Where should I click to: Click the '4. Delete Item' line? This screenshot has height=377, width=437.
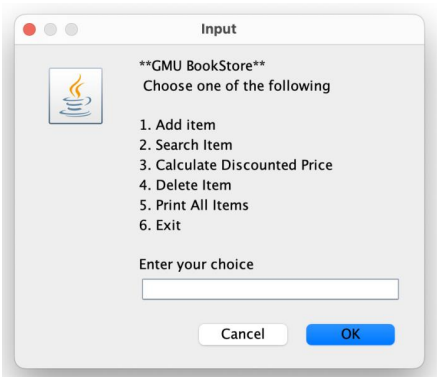click(185, 185)
